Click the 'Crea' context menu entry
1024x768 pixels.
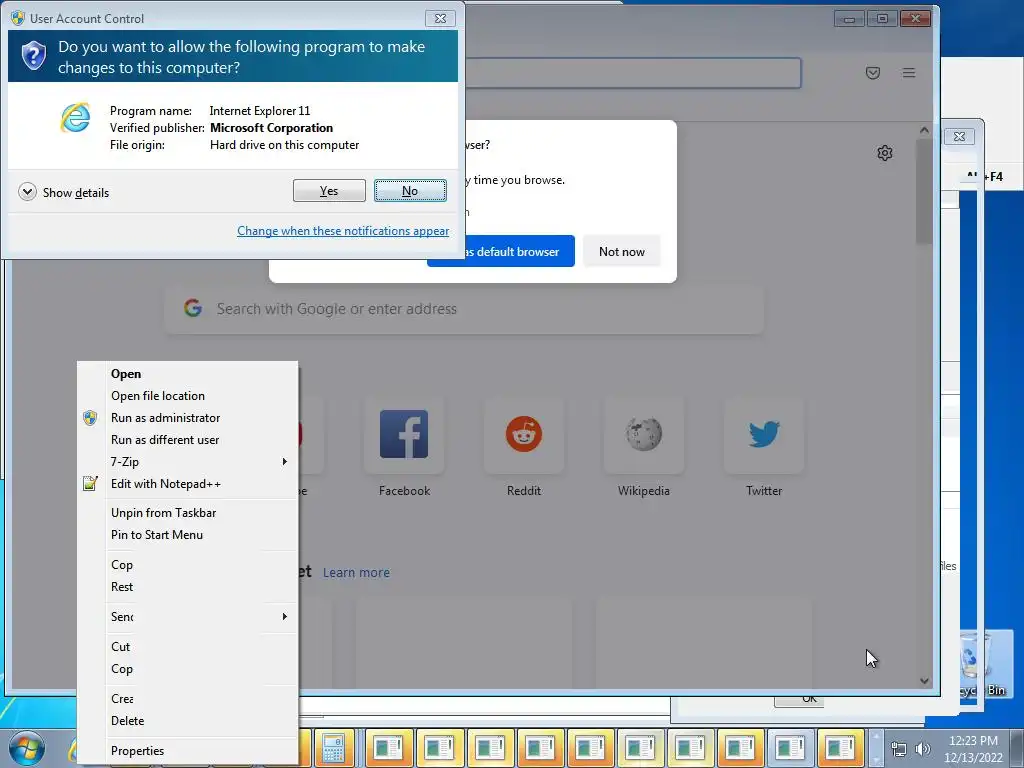click(187, 699)
